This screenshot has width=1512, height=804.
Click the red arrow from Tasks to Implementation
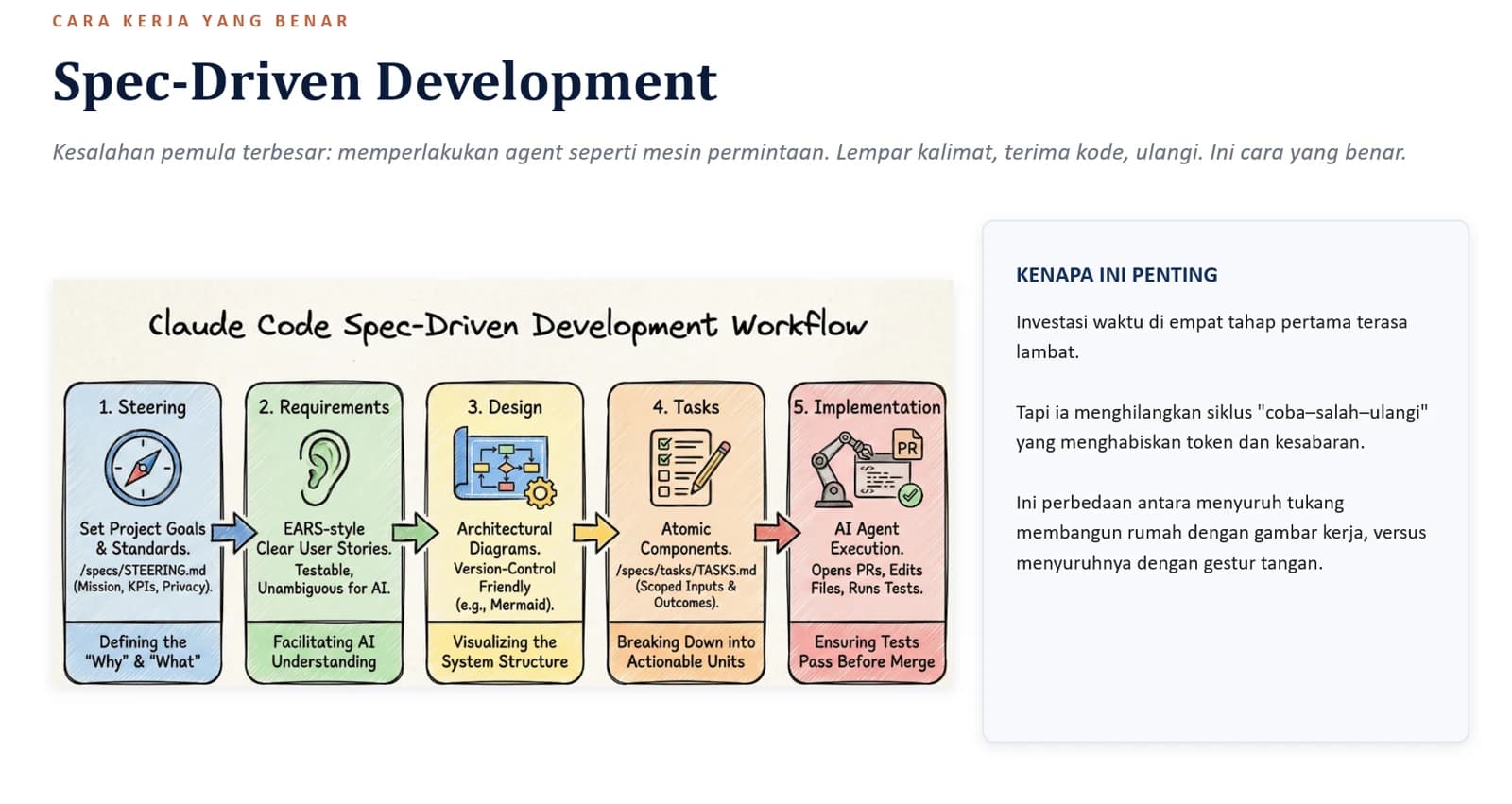(x=777, y=533)
